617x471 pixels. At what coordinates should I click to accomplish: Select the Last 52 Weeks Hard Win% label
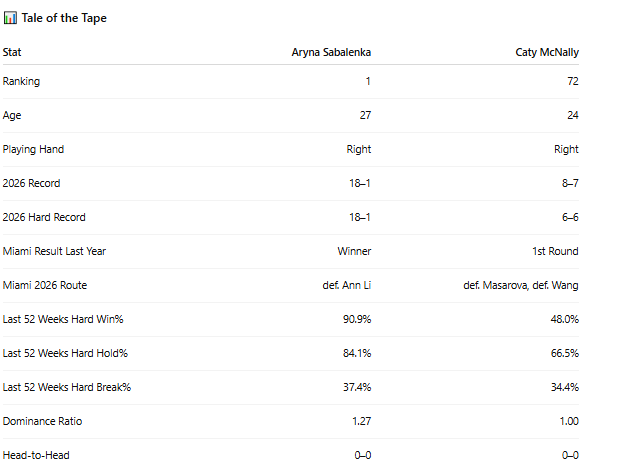(x=63, y=319)
